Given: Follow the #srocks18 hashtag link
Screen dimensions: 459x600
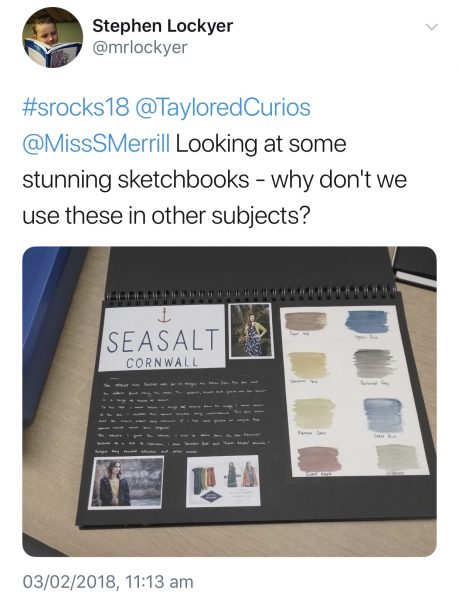Looking at the screenshot, I should pos(76,107).
